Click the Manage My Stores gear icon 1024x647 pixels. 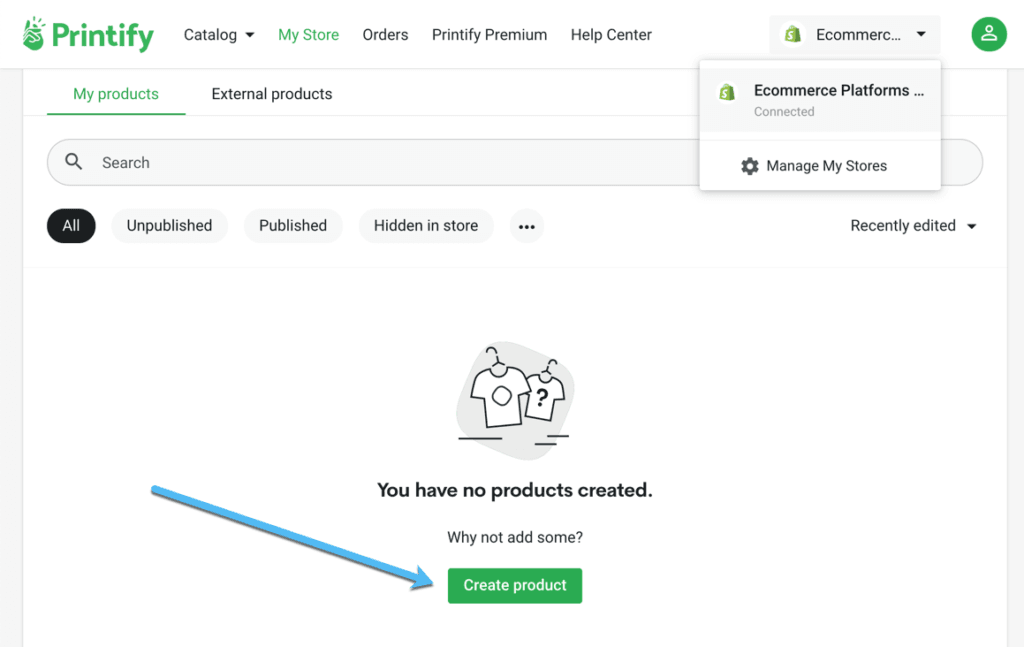pos(749,166)
